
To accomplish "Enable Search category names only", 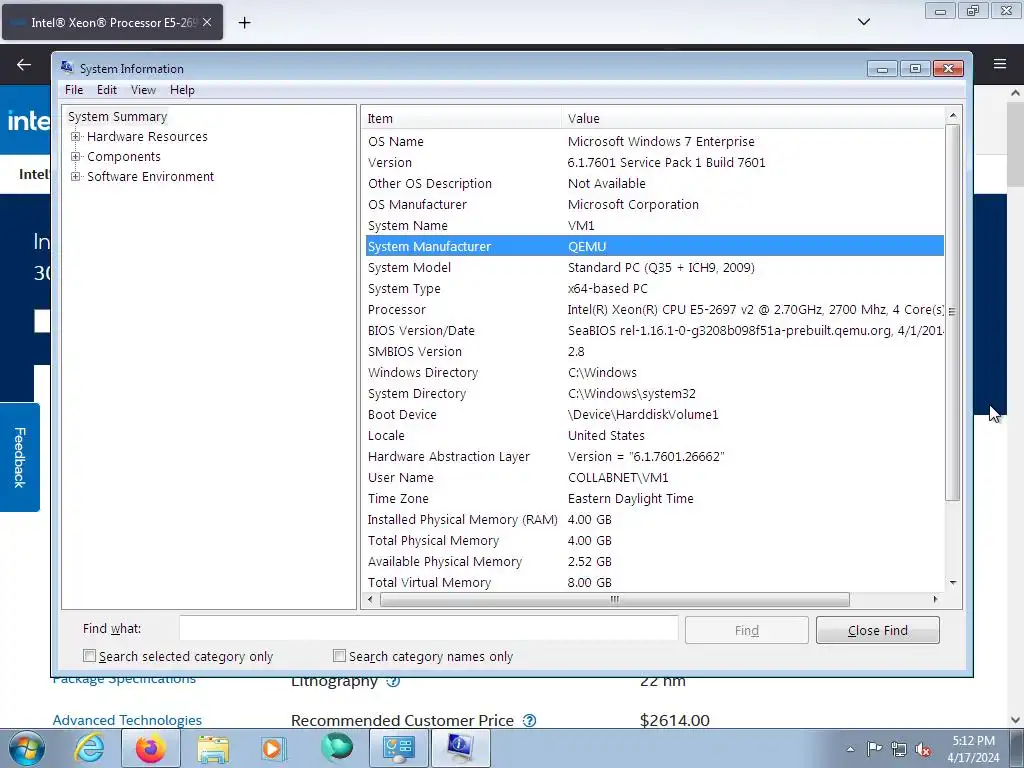I will [339, 656].
